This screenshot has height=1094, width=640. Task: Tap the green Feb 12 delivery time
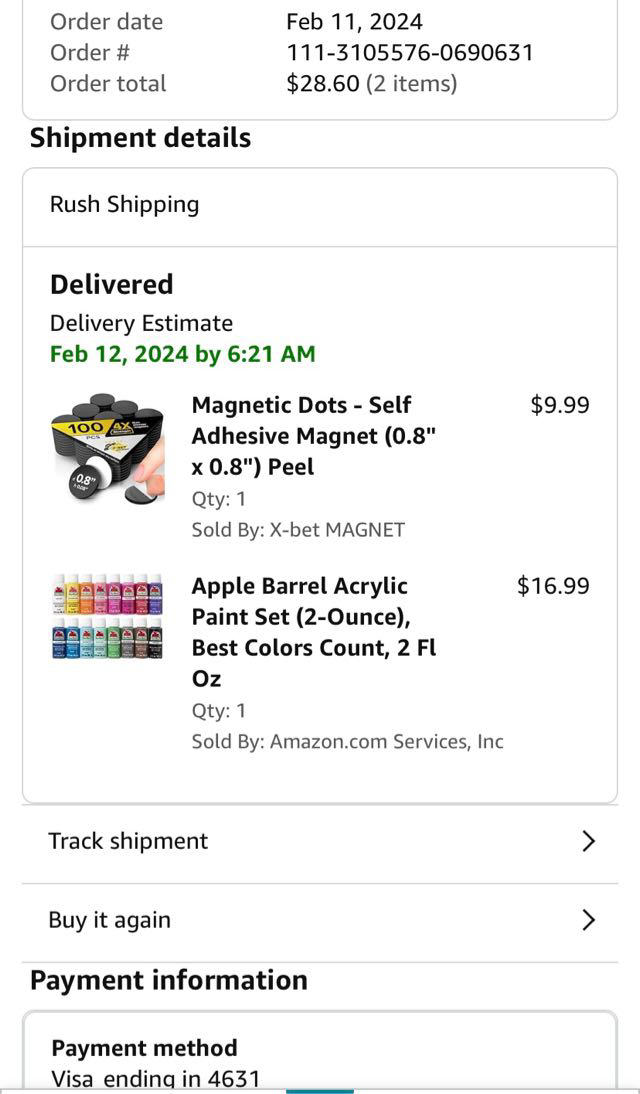click(x=182, y=353)
